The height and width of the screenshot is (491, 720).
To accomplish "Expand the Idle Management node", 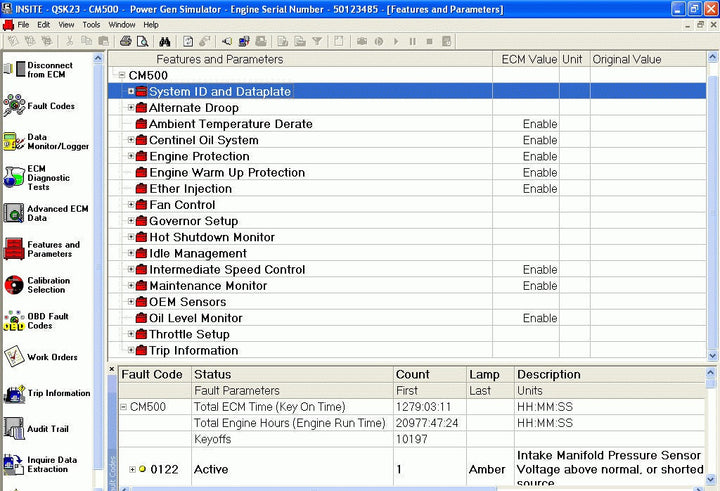I will coord(131,253).
